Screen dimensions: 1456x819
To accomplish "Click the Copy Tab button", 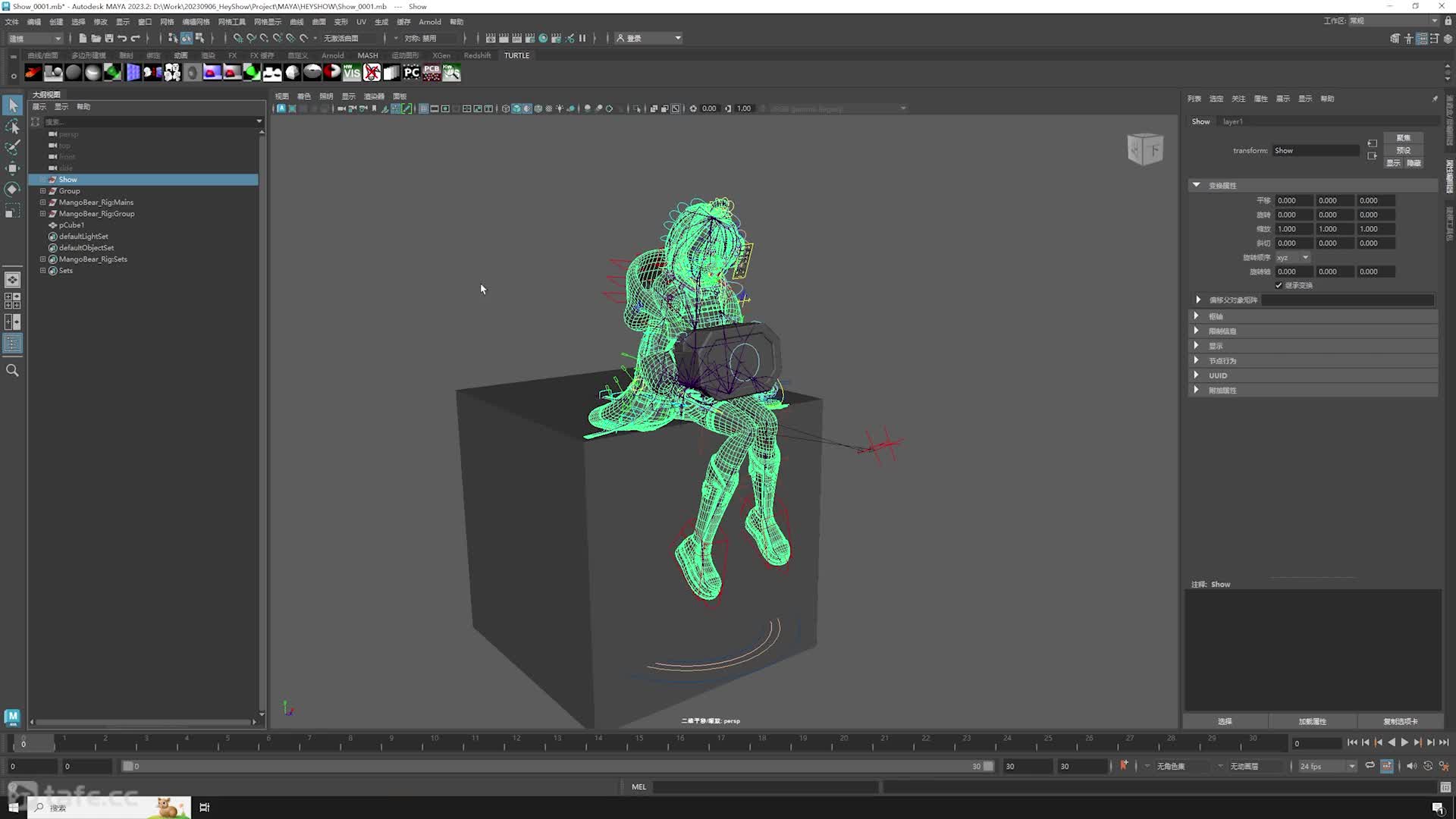I will pyautogui.click(x=1400, y=721).
